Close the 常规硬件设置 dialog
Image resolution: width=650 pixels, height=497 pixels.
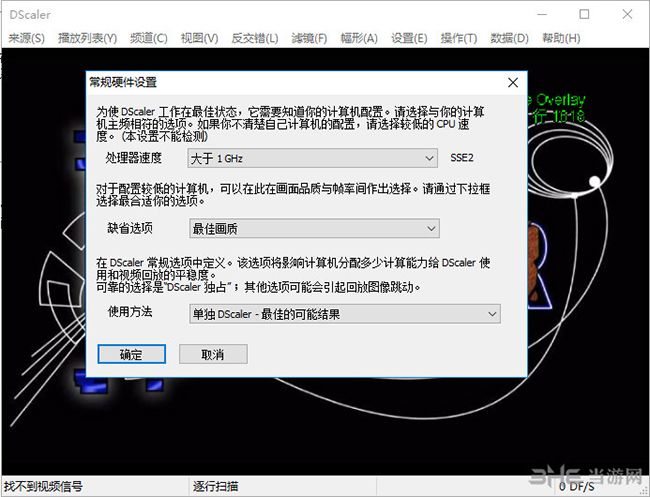click(513, 82)
